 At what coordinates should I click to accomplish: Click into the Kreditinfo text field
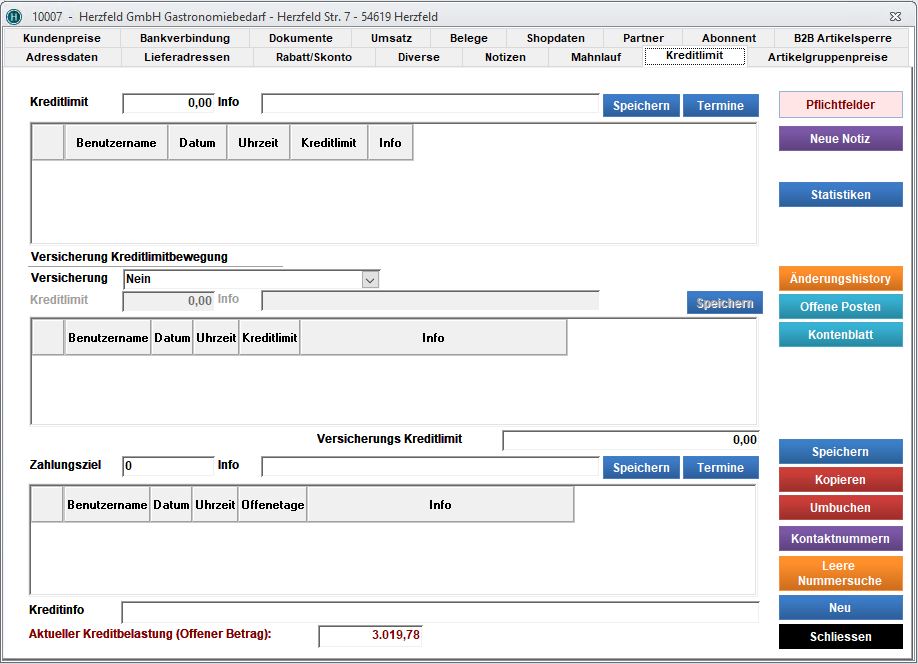click(440, 612)
